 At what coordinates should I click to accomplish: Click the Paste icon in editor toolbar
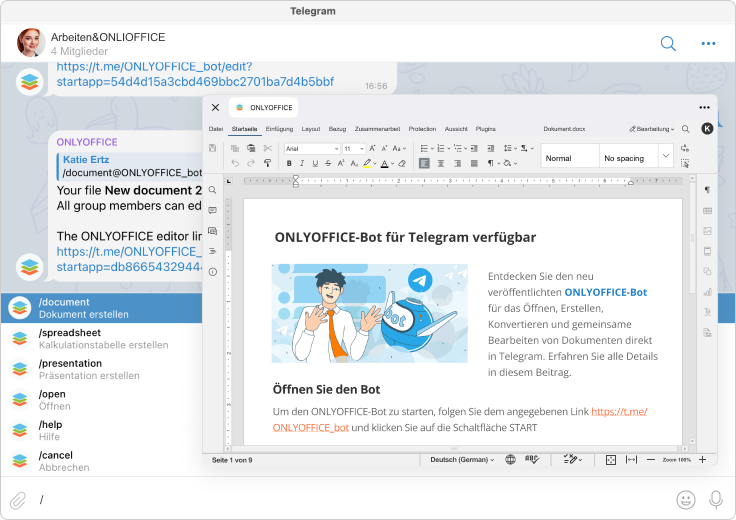click(x=251, y=148)
